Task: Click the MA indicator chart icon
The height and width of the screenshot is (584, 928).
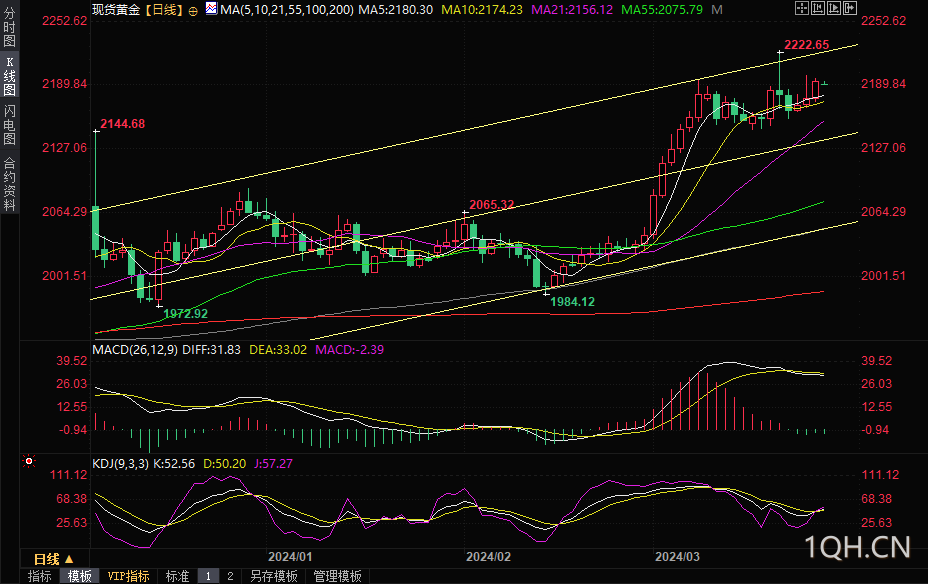Action: point(211,8)
